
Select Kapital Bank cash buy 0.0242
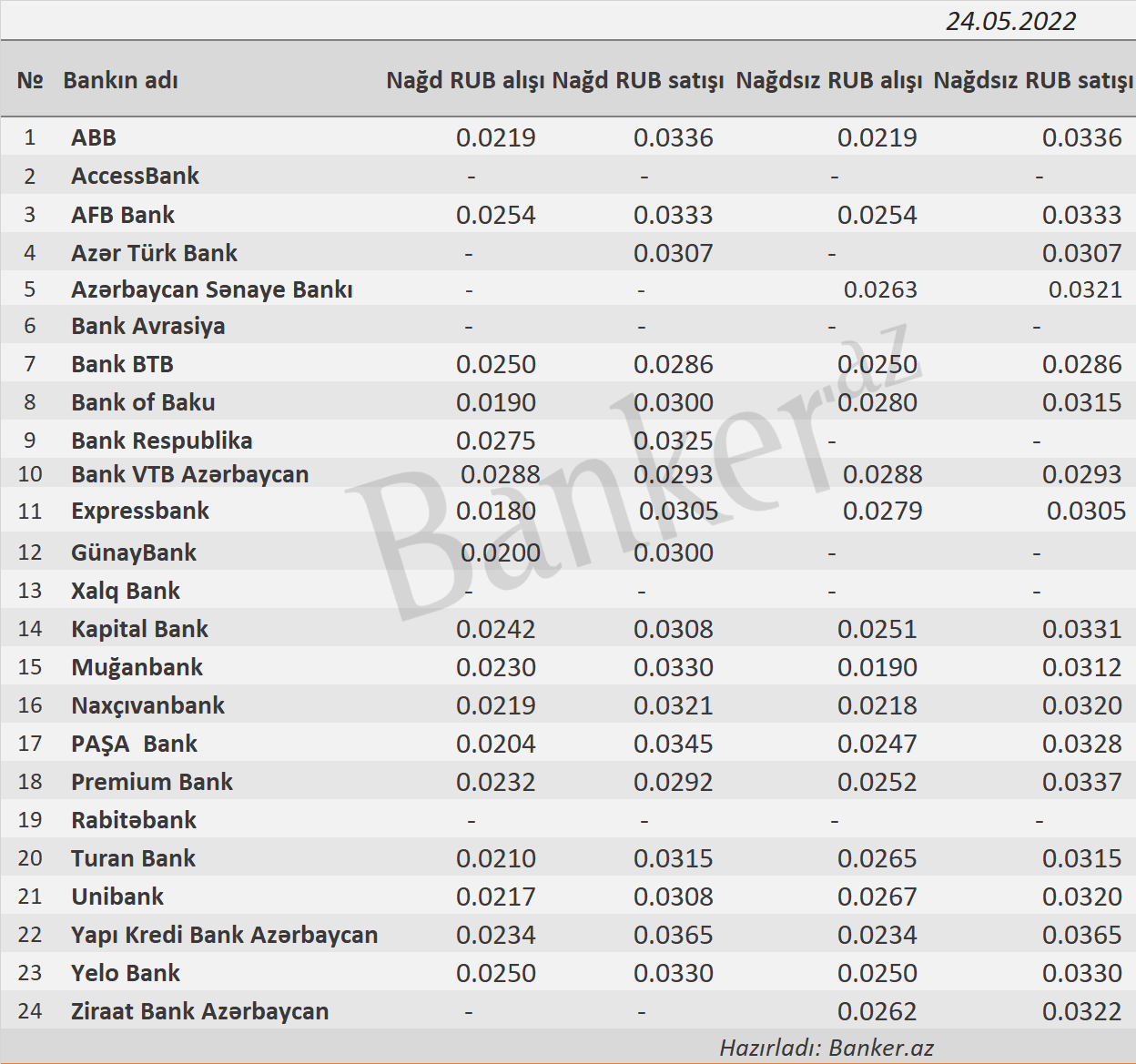click(496, 629)
